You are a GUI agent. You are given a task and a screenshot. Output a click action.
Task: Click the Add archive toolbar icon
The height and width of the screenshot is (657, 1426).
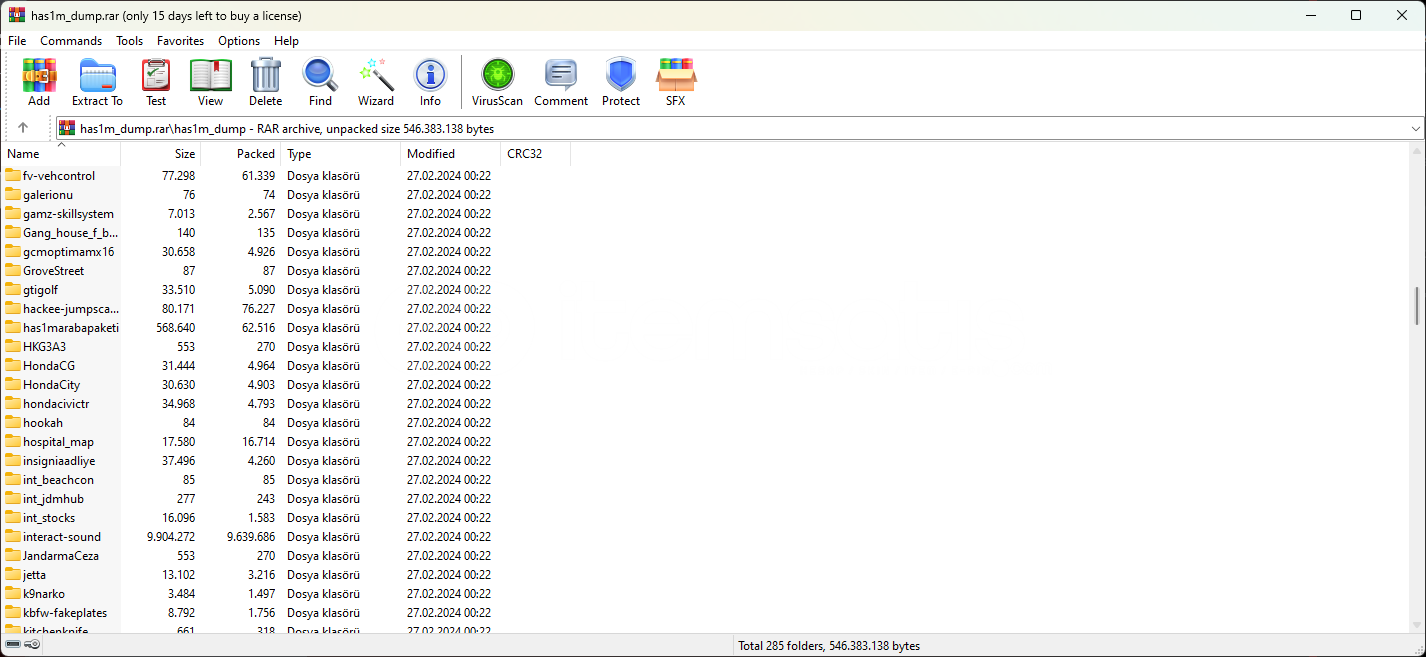coord(39,80)
